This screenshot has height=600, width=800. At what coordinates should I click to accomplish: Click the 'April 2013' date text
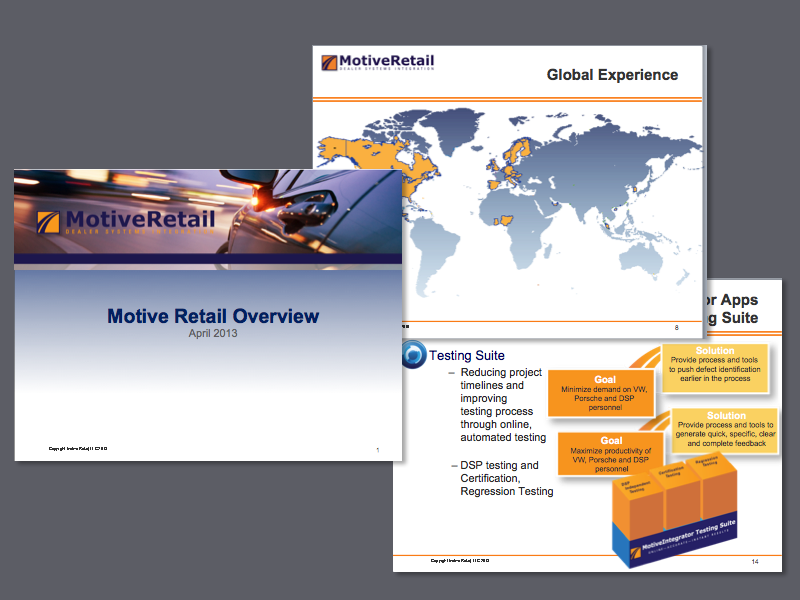tap(213, 333)
